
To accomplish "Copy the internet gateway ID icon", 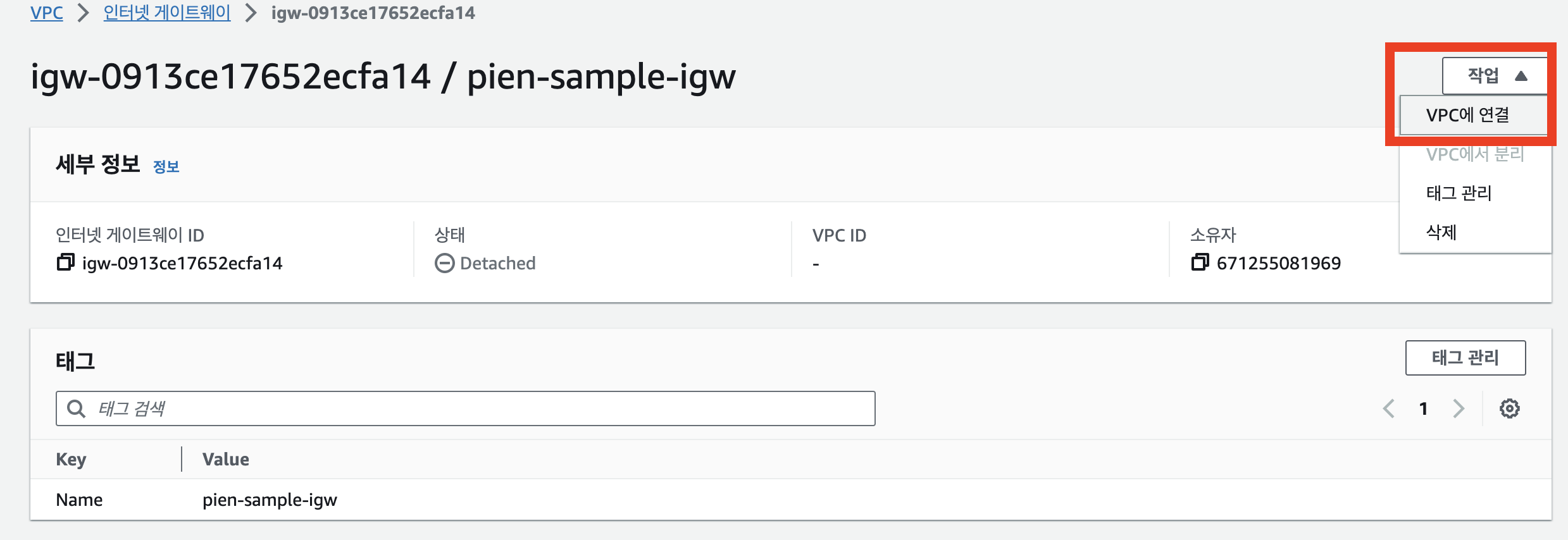I will [x=66, y=262].
